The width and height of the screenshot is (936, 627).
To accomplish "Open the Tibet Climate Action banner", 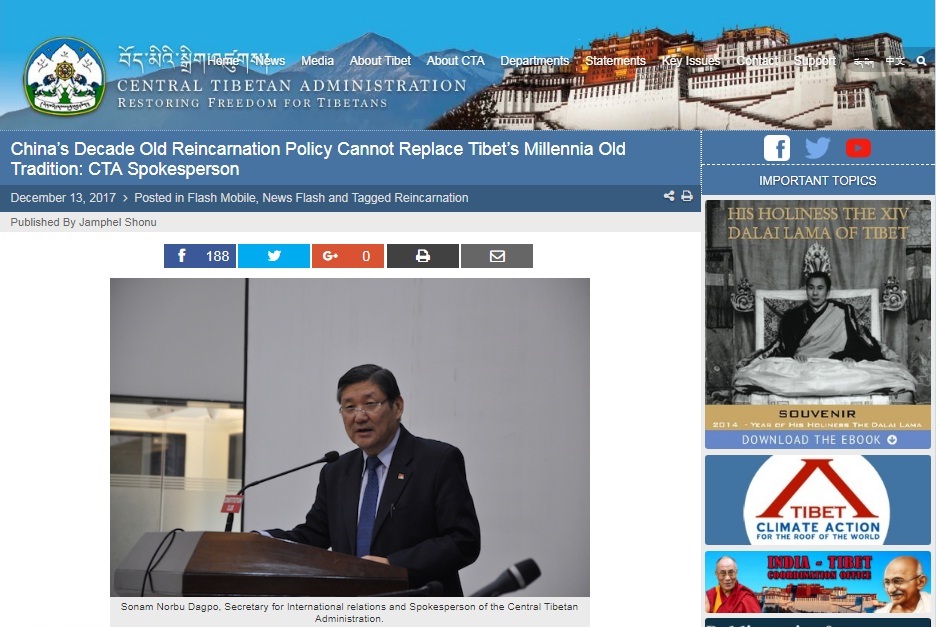I will click(x=818, y=500).
